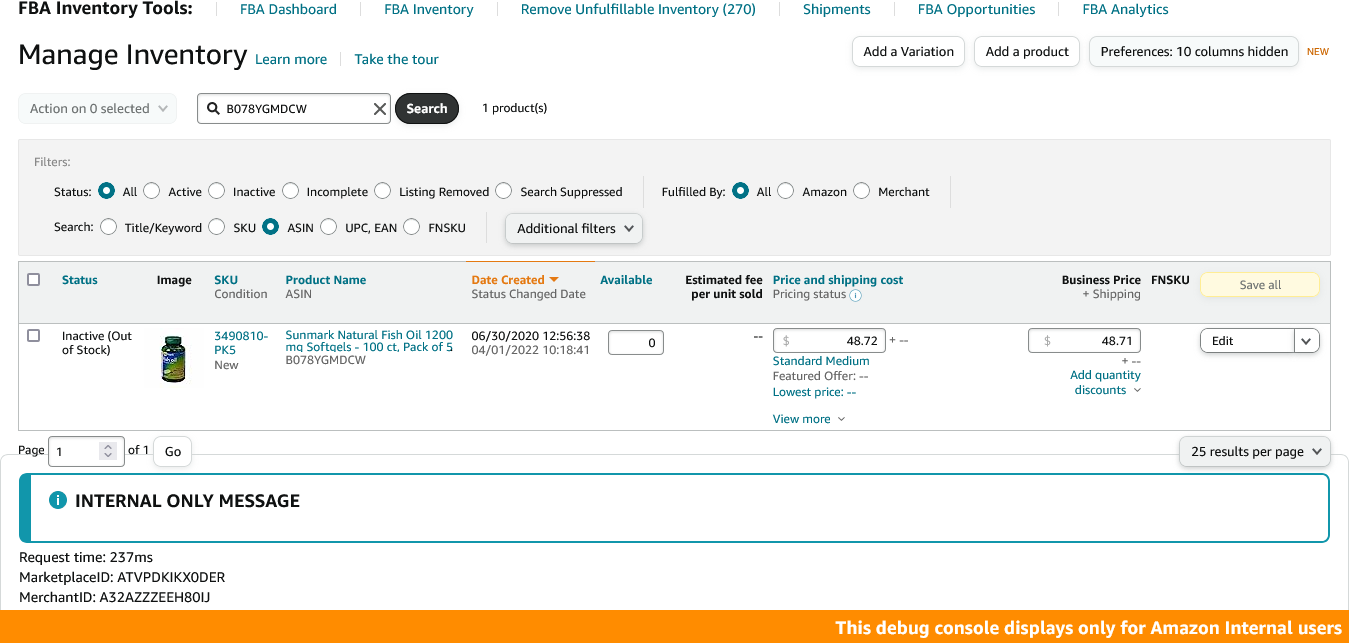The height and width of the screenshot is (643, 1349).
Task: Open Remove Unfulfillable Inventory (270)
Action: pos(638,9)
